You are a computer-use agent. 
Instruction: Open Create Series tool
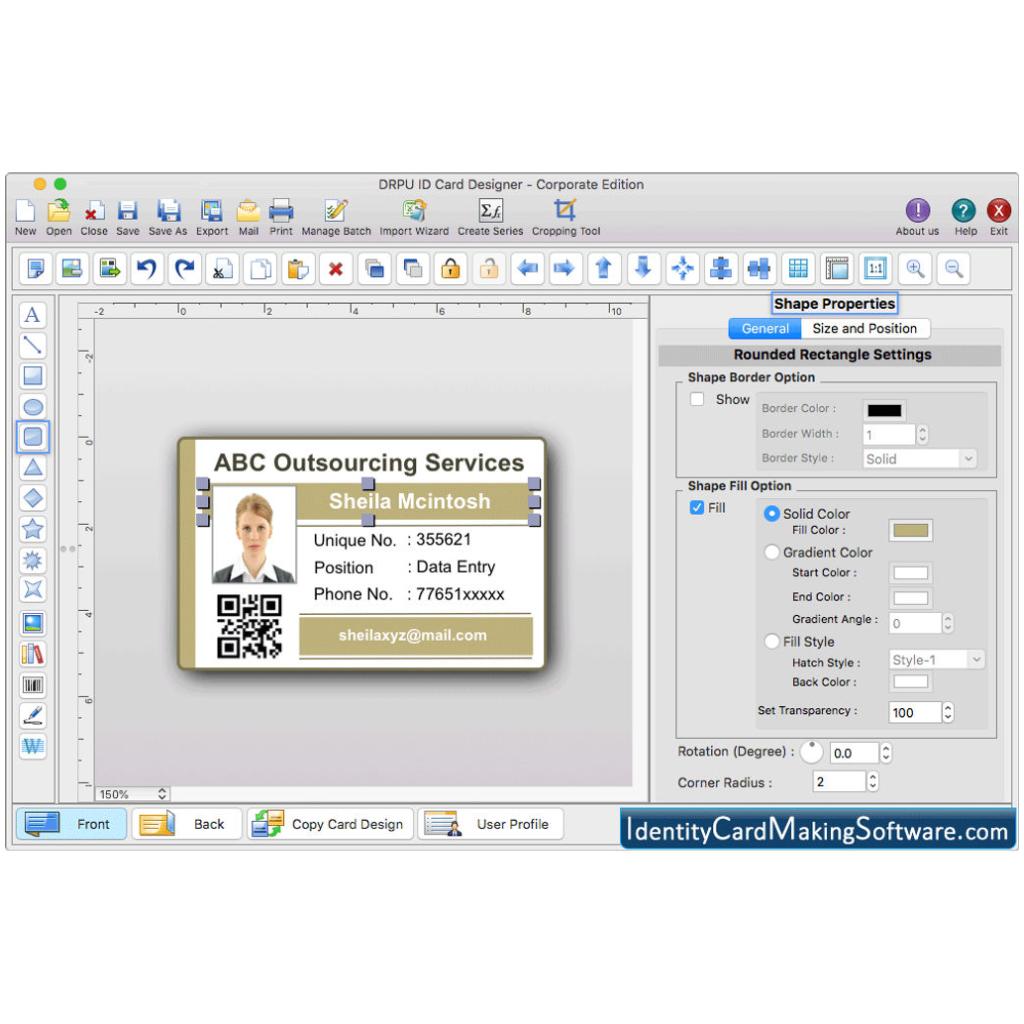[489, 213]
